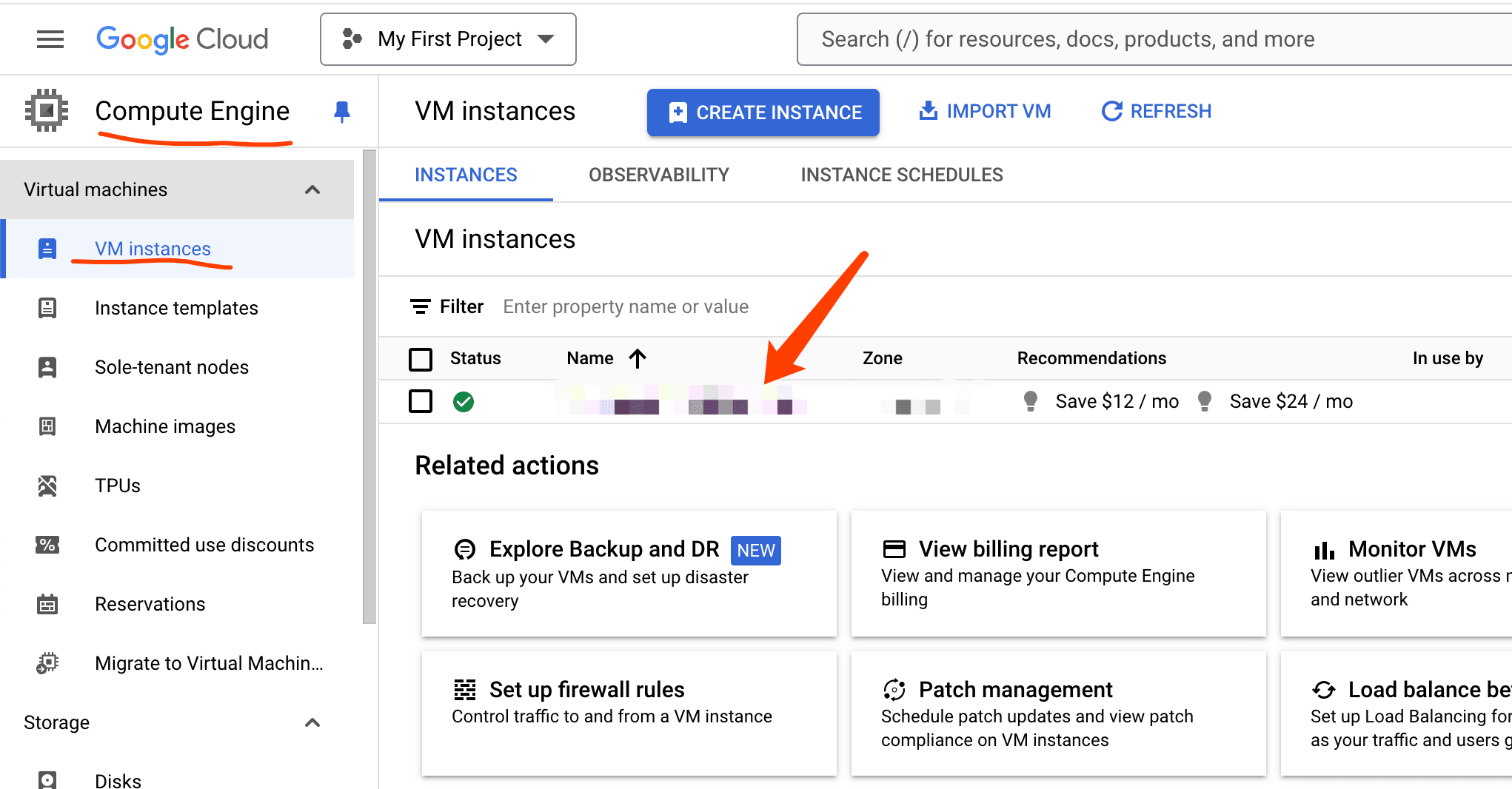Collapse the Virtual machines section

coord(312,190)
